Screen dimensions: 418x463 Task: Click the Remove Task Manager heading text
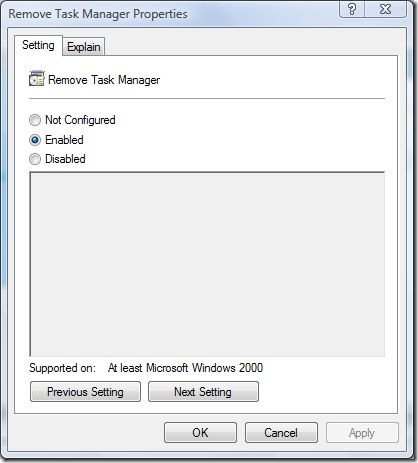coord(104,80)
